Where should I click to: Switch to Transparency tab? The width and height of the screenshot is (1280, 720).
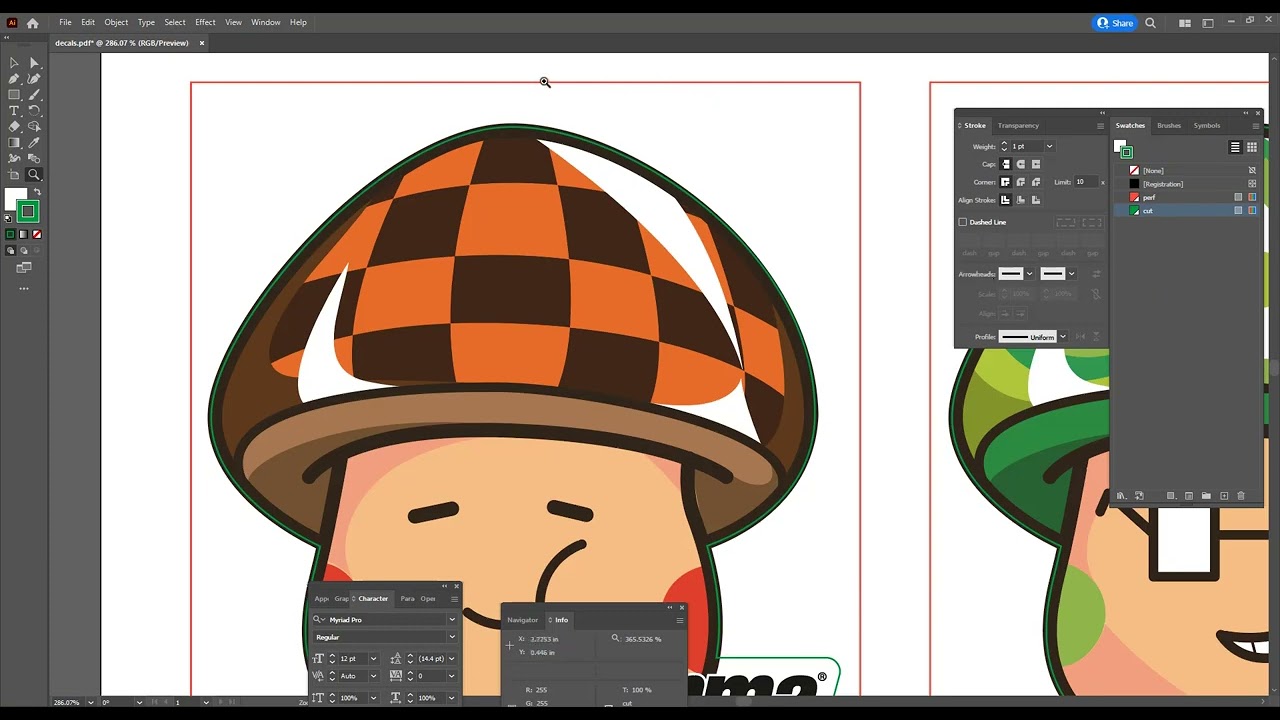pos(1018,125)
